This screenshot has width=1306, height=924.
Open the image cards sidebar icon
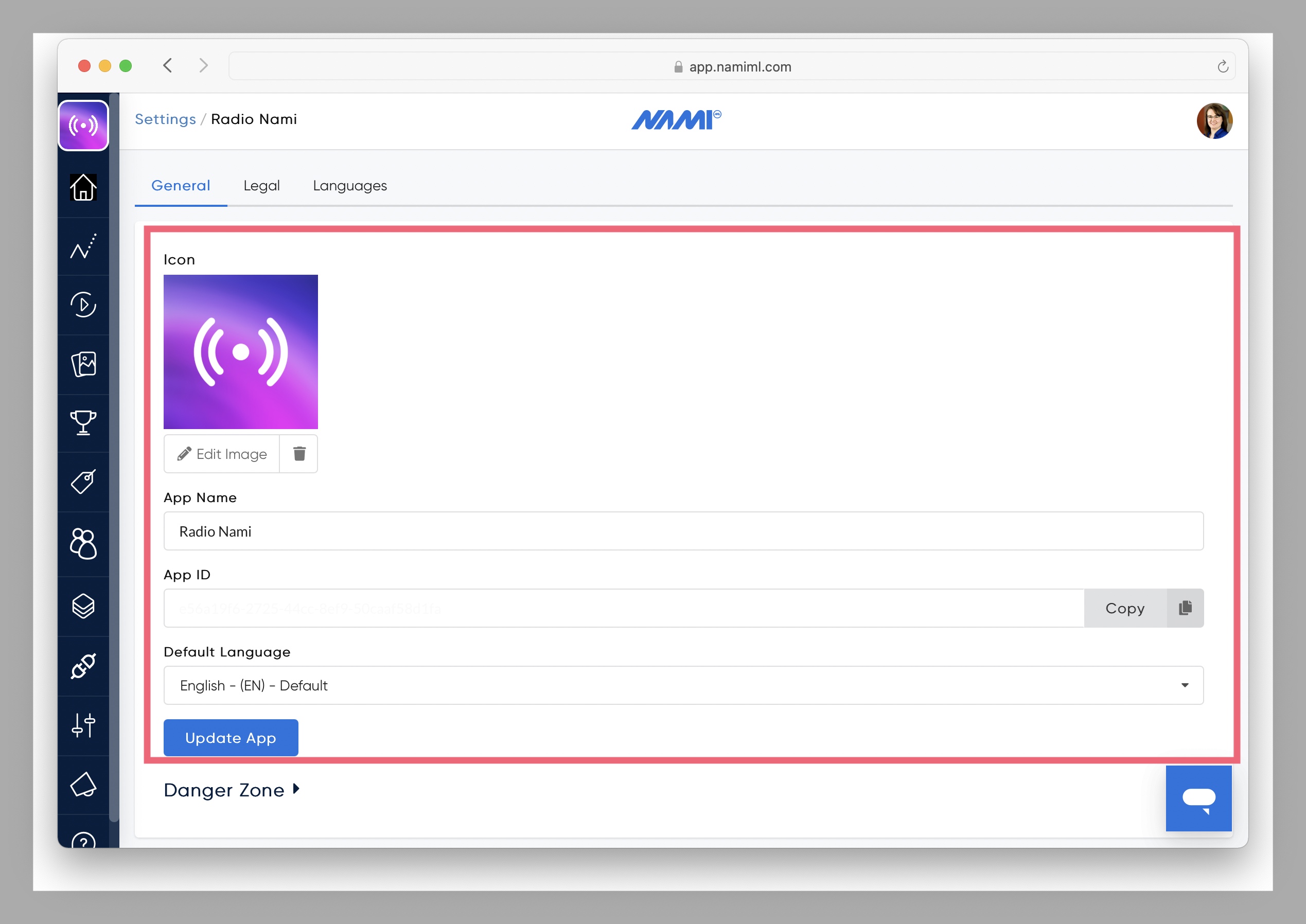click(x=83, y=364)
